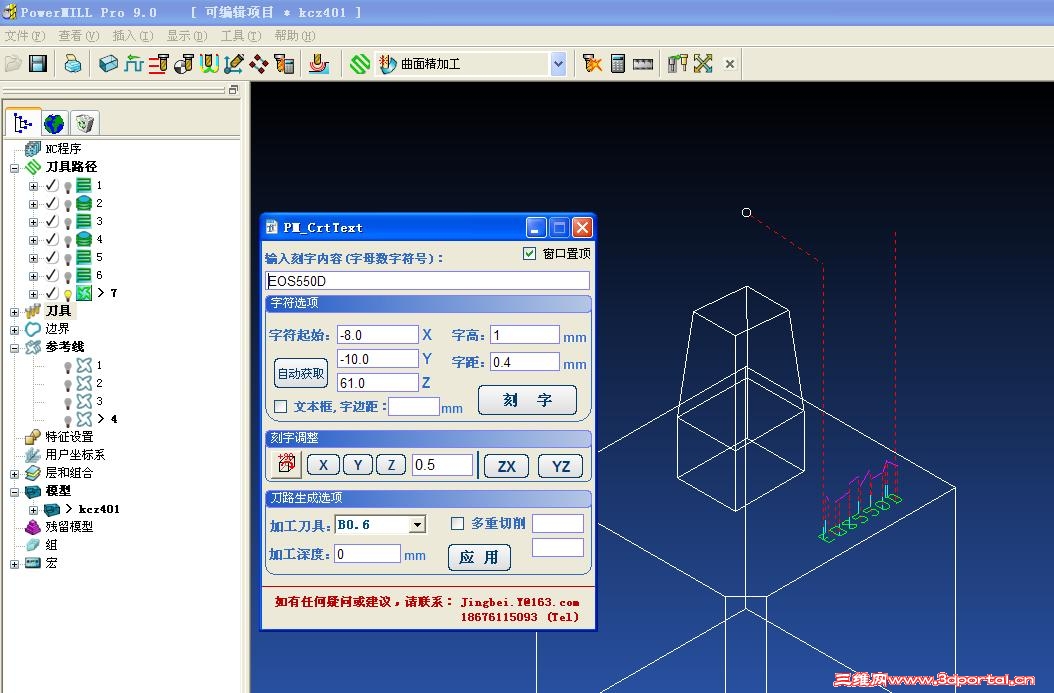Expand the 刀具 tree node
This screenshot has width=1054, height=693.
(x=14, y=312)
